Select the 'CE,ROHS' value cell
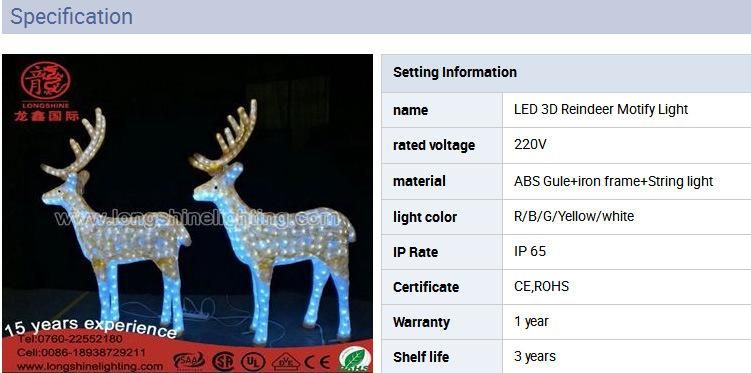Viewport: 751px width, 373px height. pyautogui.click(x=626, y=287)
